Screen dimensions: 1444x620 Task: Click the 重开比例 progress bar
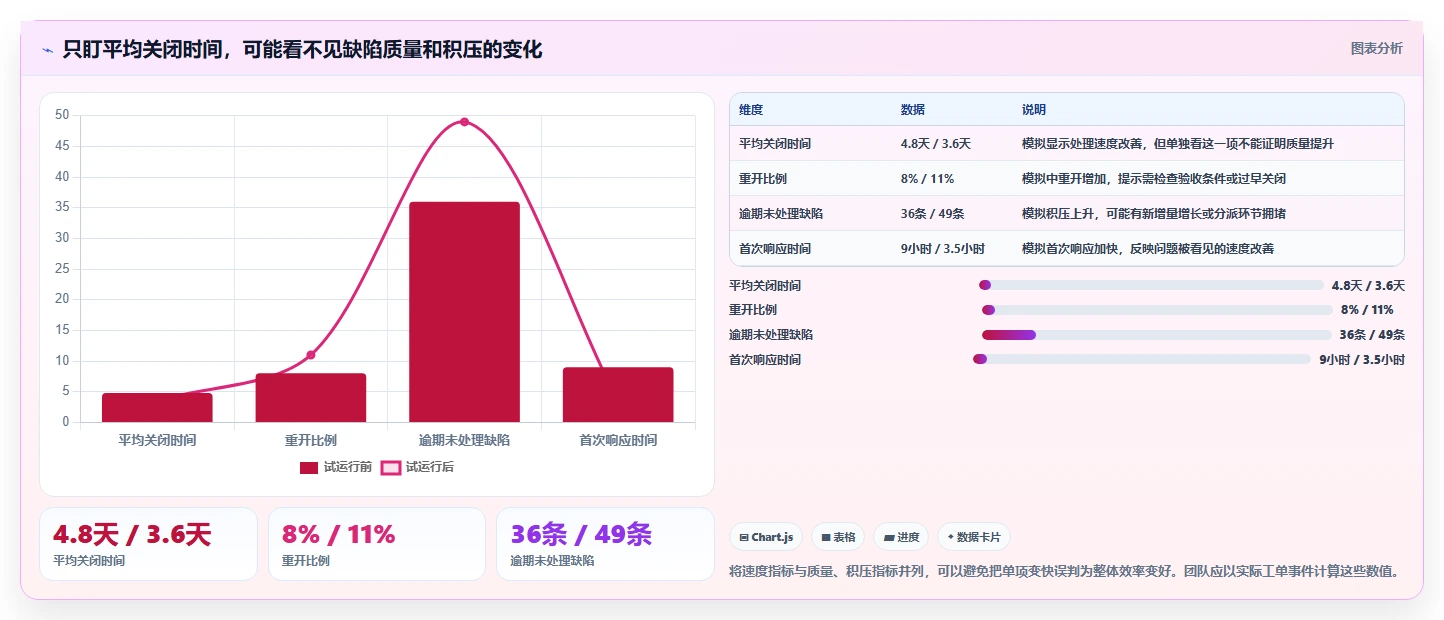click(1157, 310)
